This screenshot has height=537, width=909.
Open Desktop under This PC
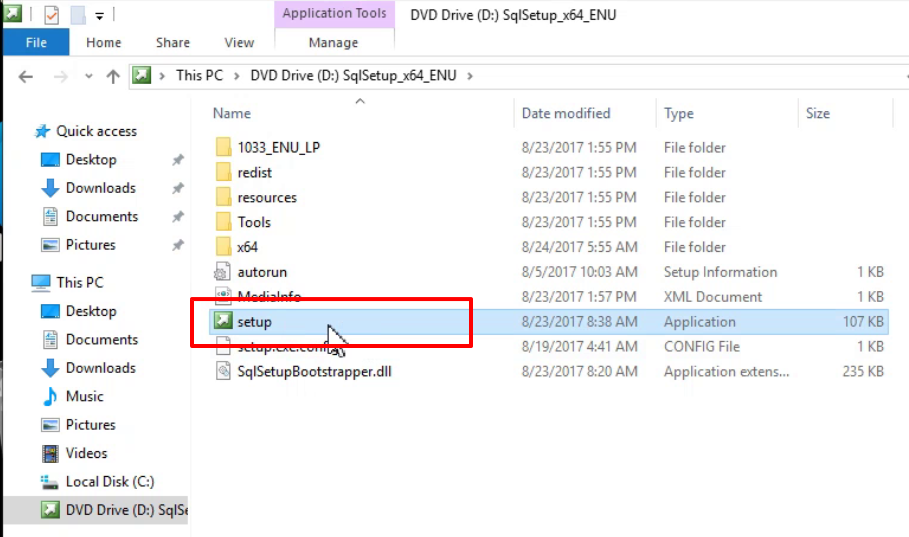click(x=91, y=311)
